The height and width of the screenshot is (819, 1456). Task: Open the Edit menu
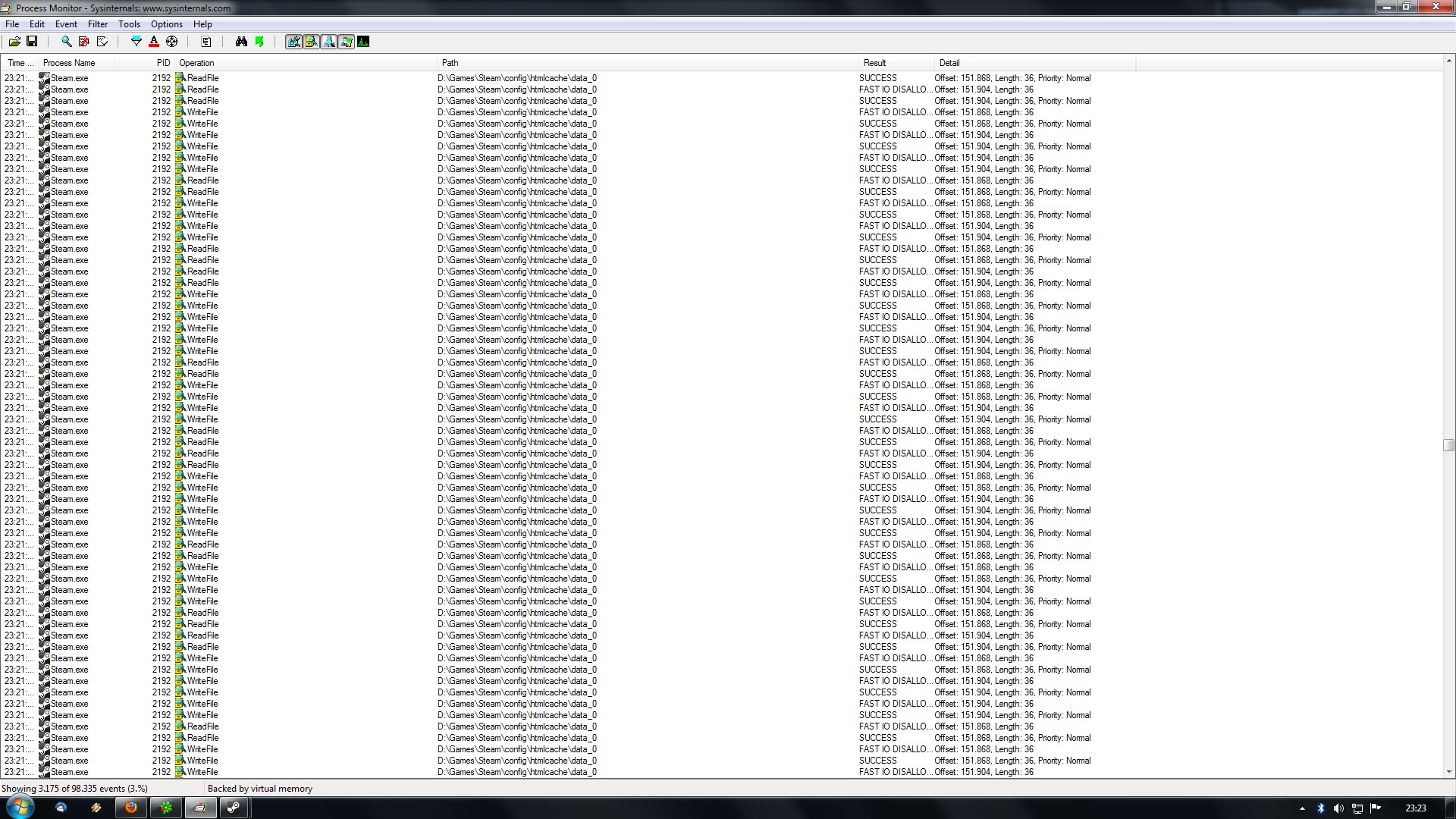(37, 24)
